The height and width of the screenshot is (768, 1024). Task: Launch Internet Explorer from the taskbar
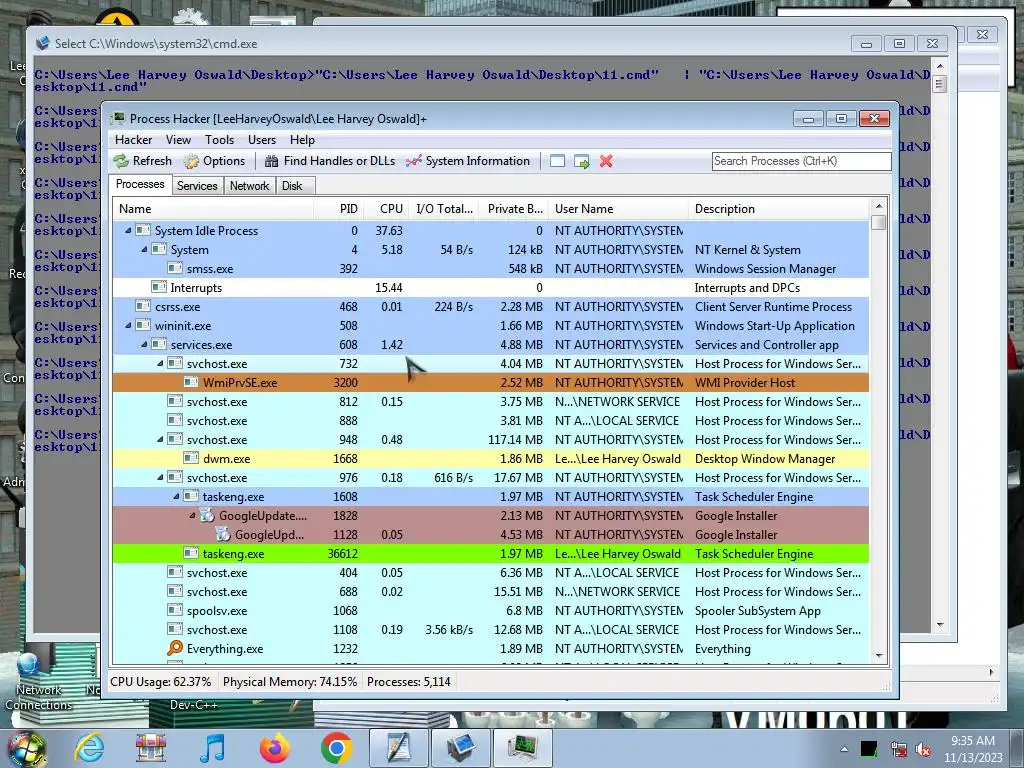tap(89, 748)
